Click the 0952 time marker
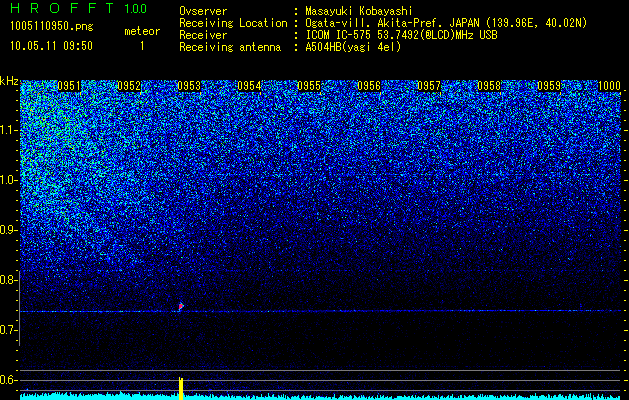Image resolution: width=629 pixels, height=400 pixels. click(129, 86)
